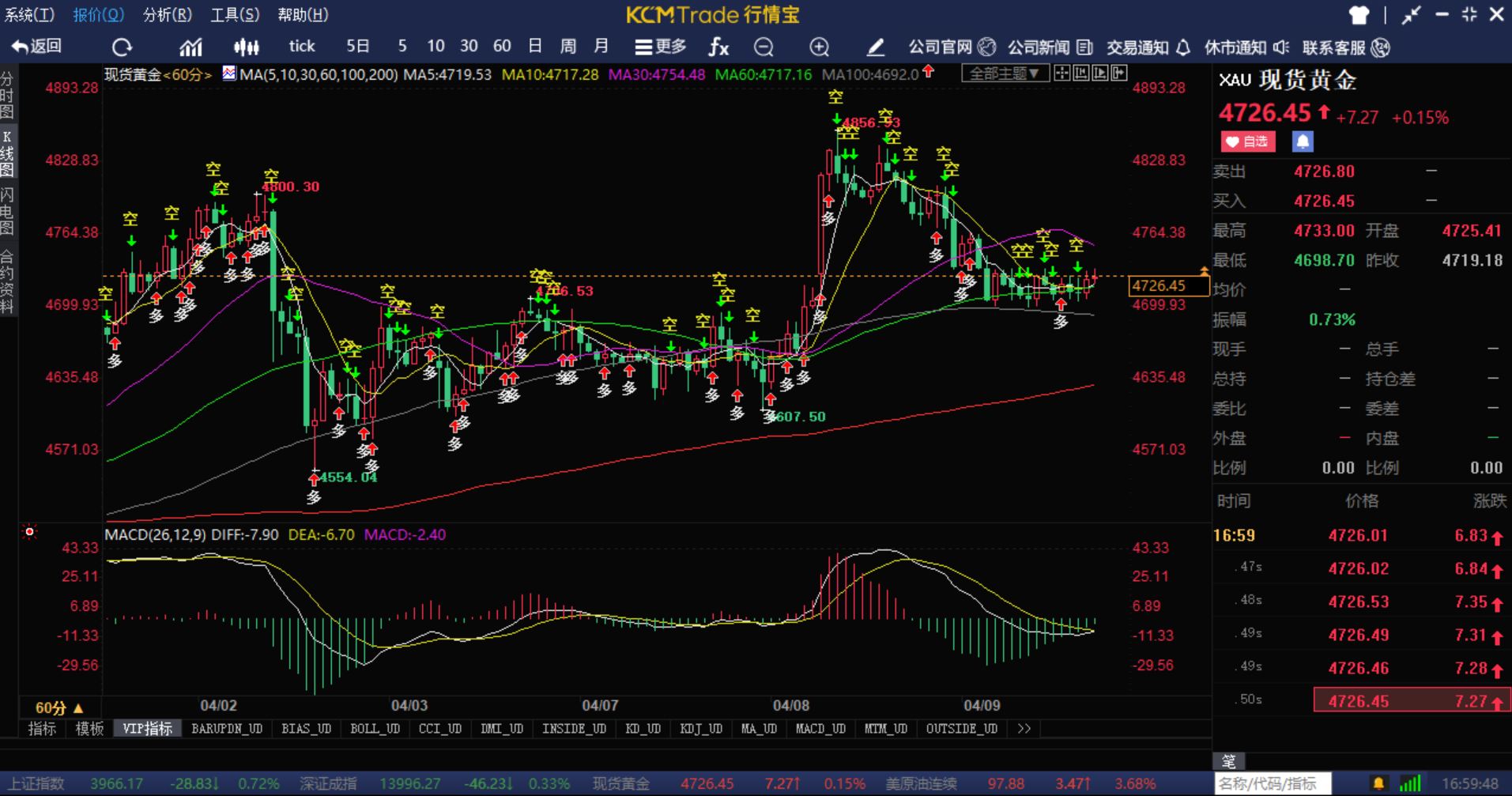Click the 4726.45 price marker on axis
The image size is (1512, 796).
pyautogui.click(x=1169, y=285)
